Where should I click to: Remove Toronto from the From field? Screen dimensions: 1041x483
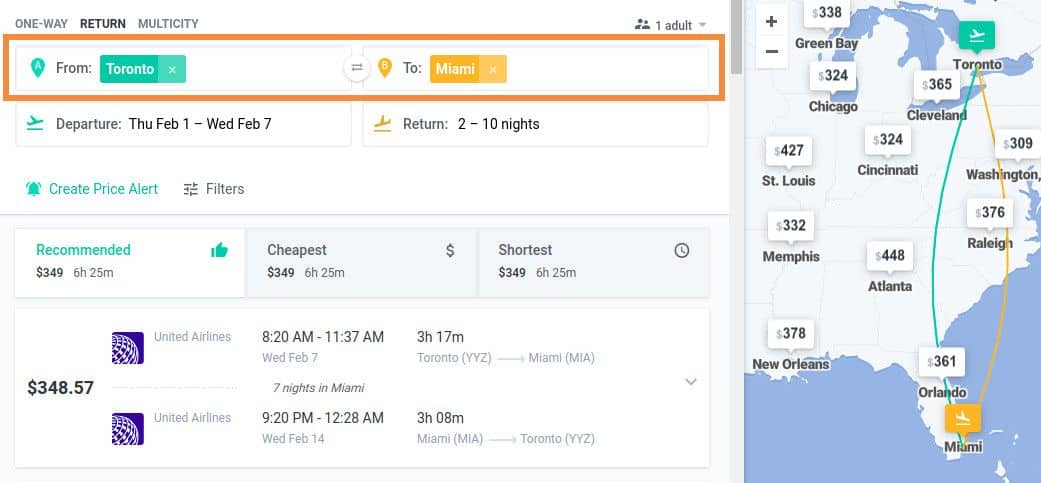click(x=172, y=69)
